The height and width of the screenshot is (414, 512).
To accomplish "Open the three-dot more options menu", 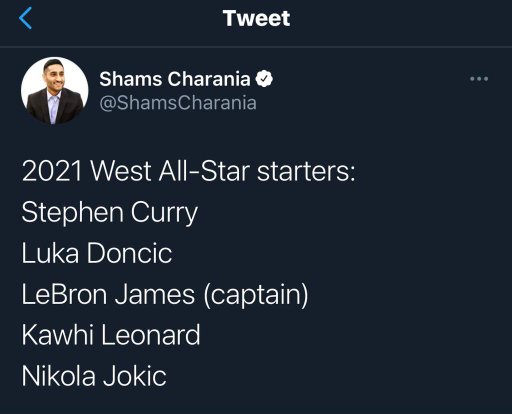I will tap(479, 79).
